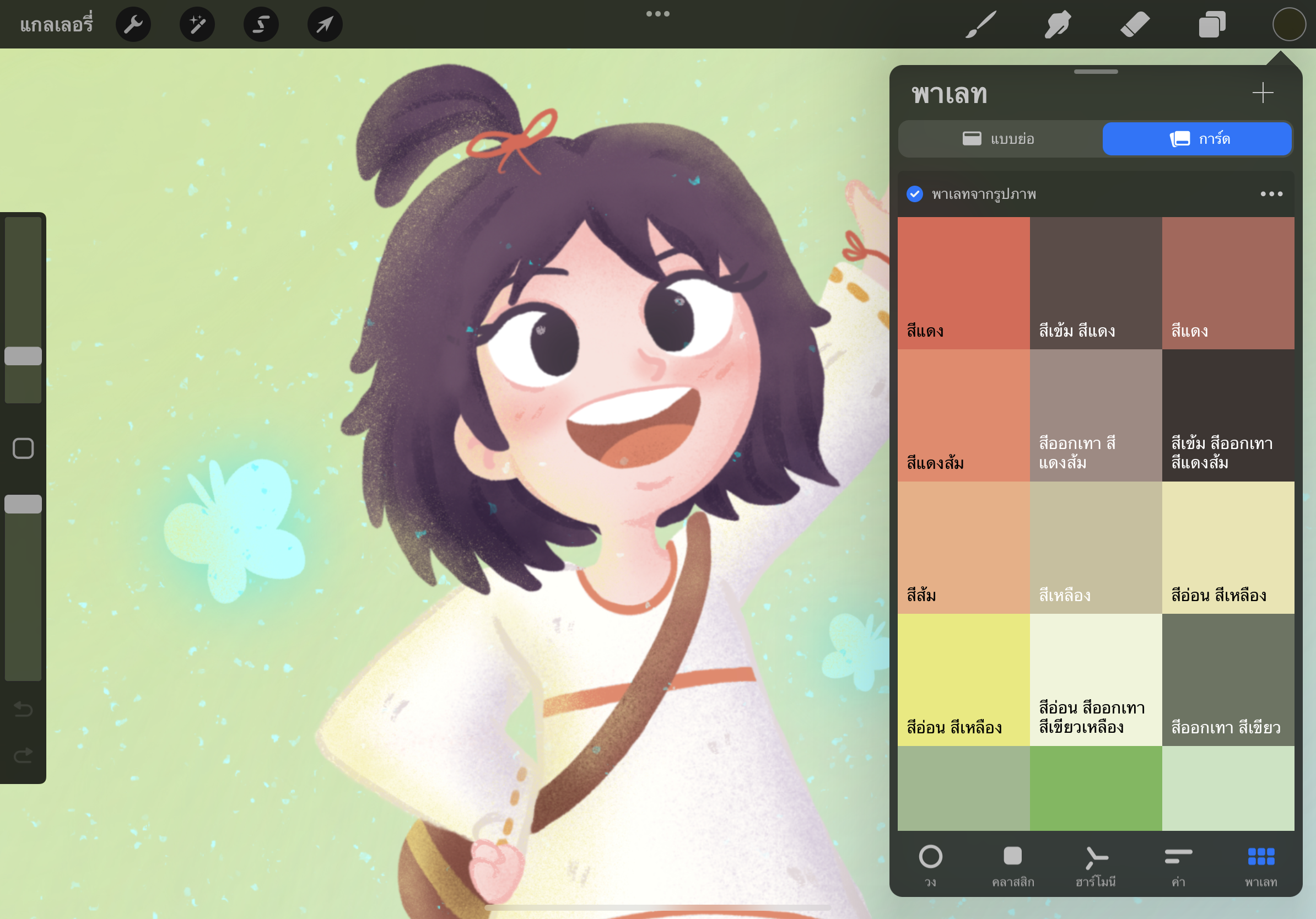Return to แกลเลอรี่

point(56,25)
